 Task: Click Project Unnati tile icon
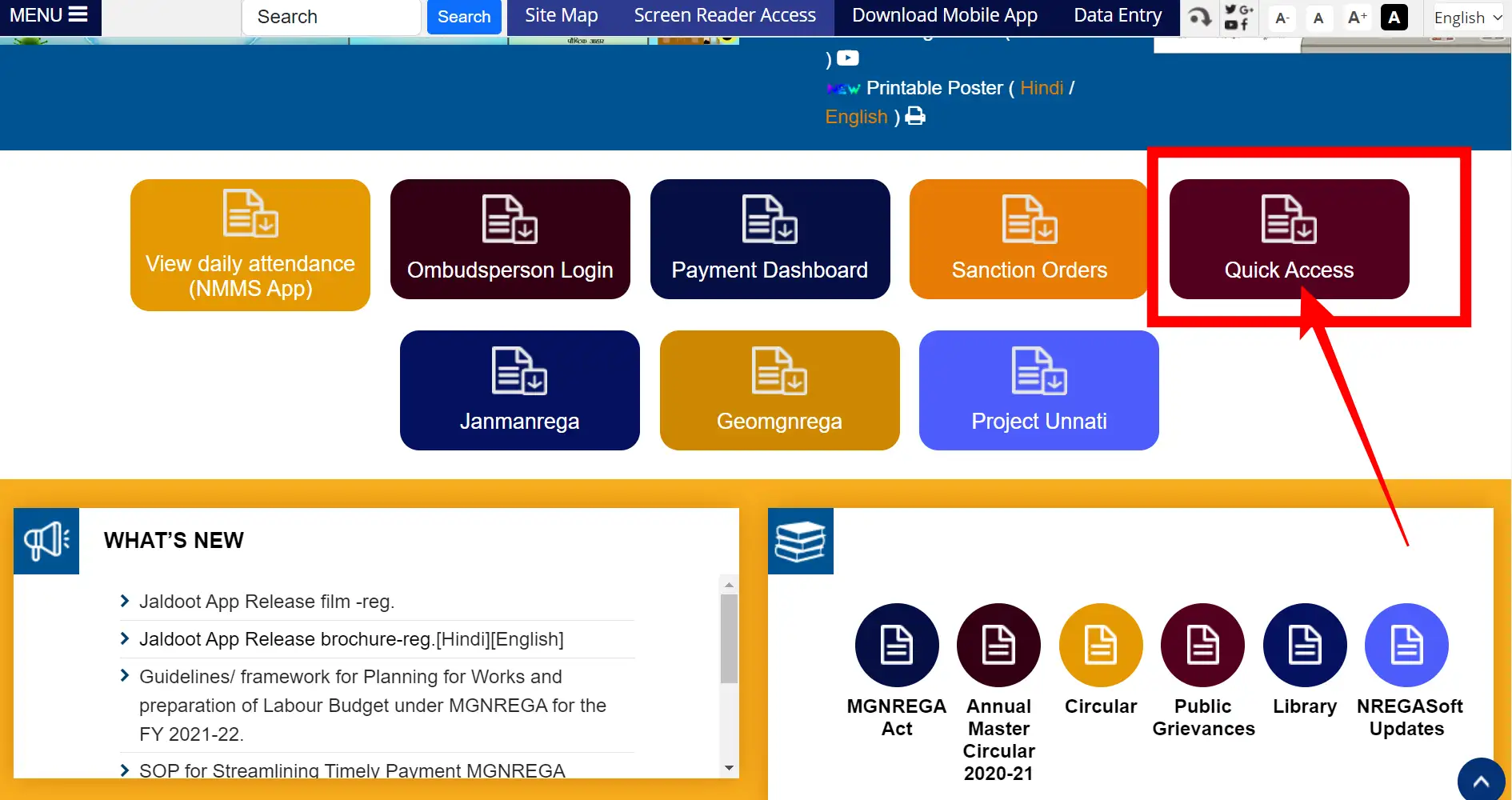pos(1039,370)
